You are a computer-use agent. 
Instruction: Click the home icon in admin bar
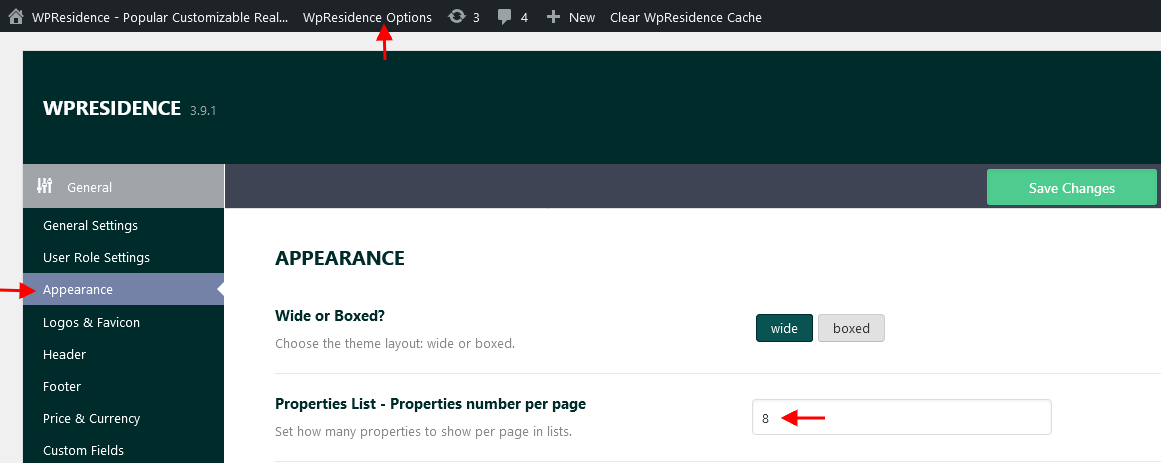(16, 16)
